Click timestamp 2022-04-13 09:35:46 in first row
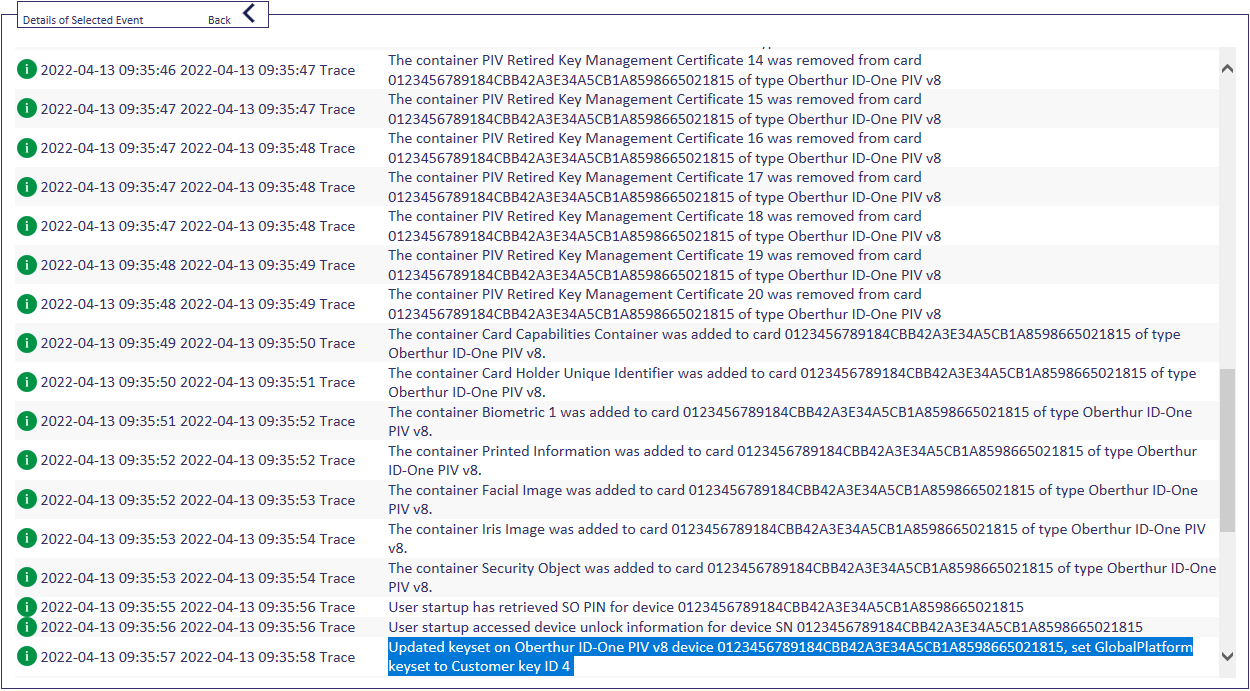Image resolution: width=1250 pixels, height=691 pixels. coord(108,70)
